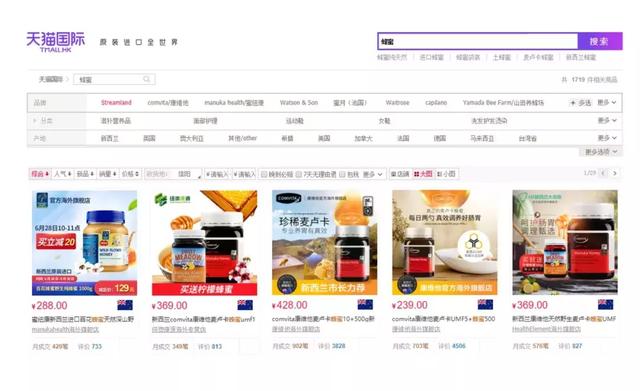Sort results by 价格 price
640x391 pixels.
(130, 174)
